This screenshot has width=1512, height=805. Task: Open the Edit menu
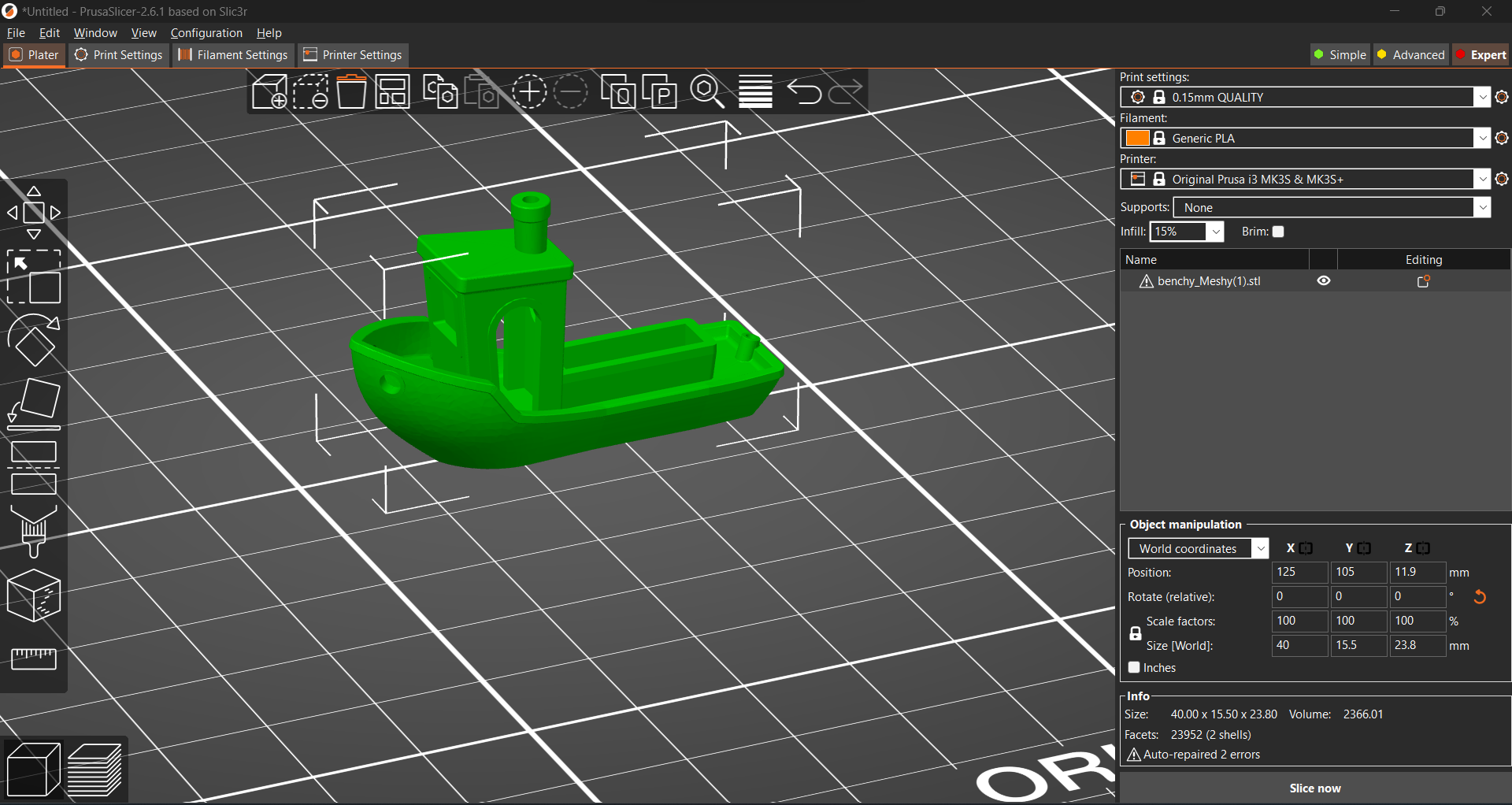(50, 33)
